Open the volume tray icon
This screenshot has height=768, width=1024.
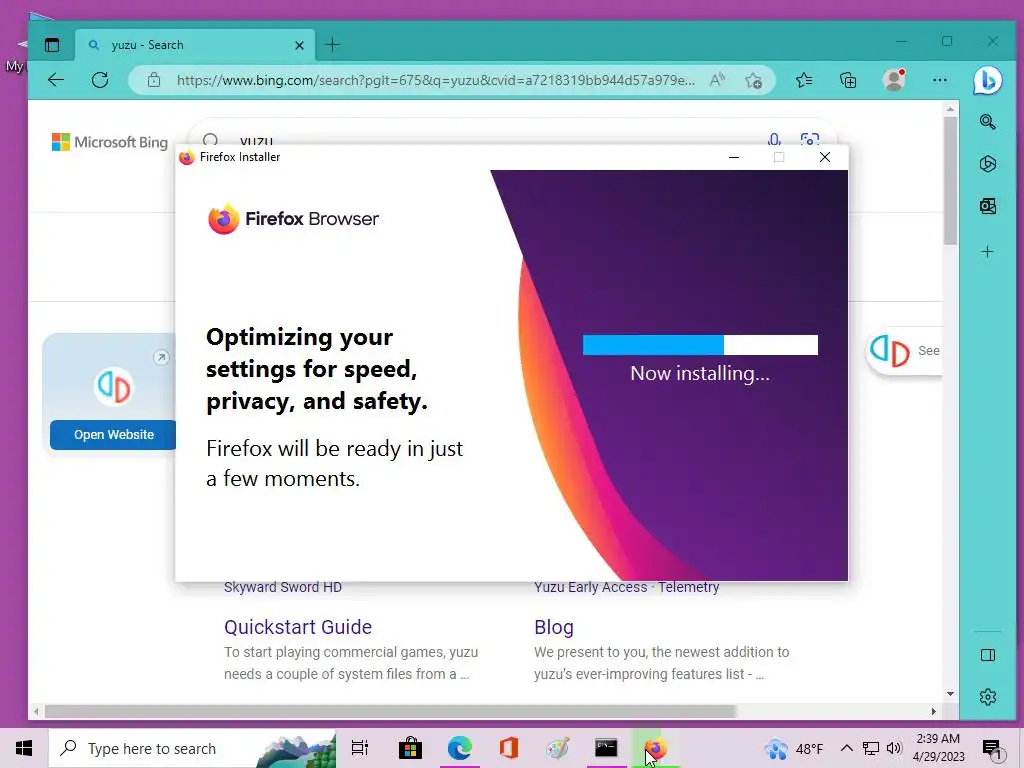pos(894,748)
